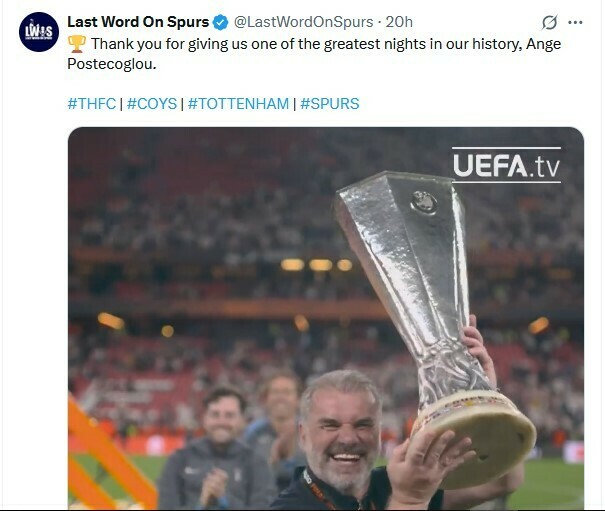The width and height of the screenshot is (605, 511).
Task: Click the @LastWordOnSpurs handle
Action: tap(304, 22)
